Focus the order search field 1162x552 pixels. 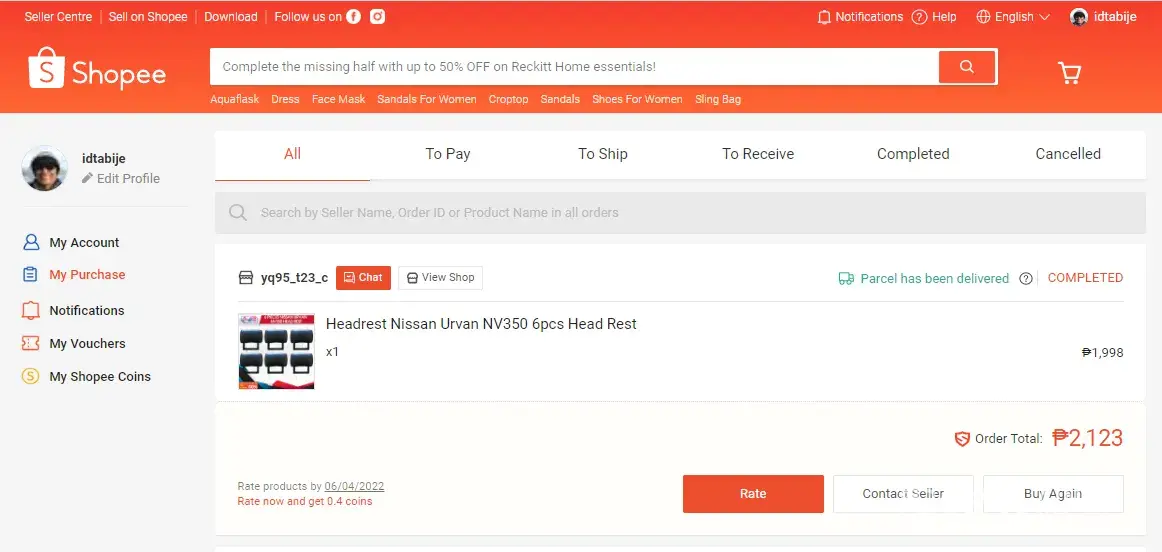(x=680, y=213)
